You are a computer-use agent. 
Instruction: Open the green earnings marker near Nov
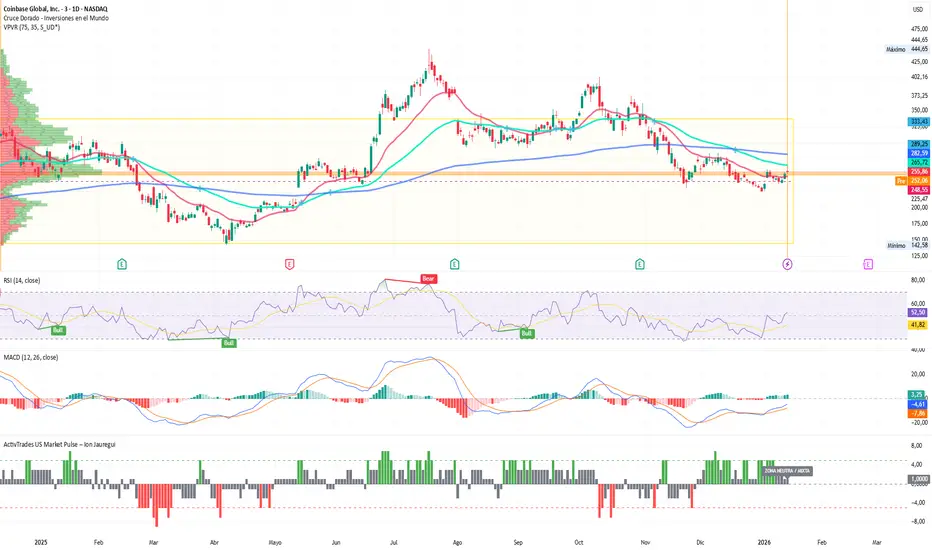(640, 264)
